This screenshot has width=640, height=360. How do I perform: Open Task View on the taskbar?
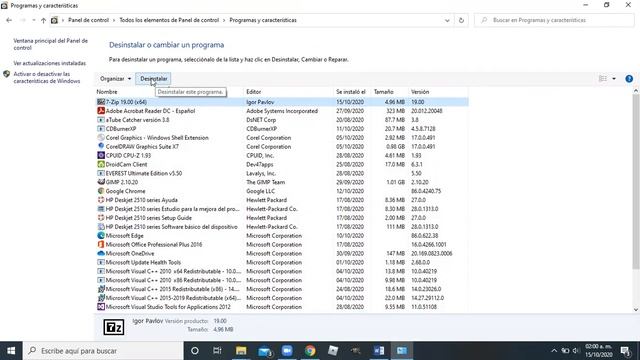217,351
